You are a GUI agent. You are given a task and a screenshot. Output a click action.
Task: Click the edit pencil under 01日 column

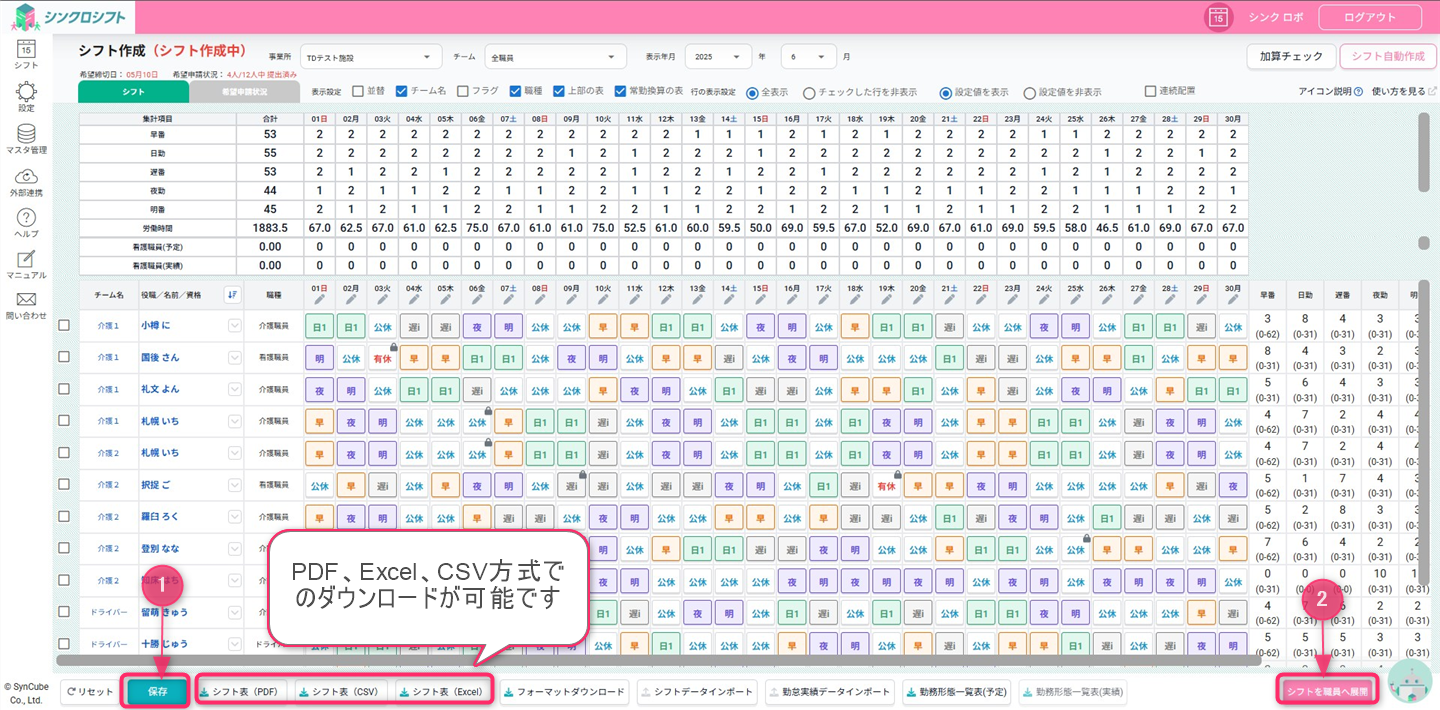coord(320,298)
